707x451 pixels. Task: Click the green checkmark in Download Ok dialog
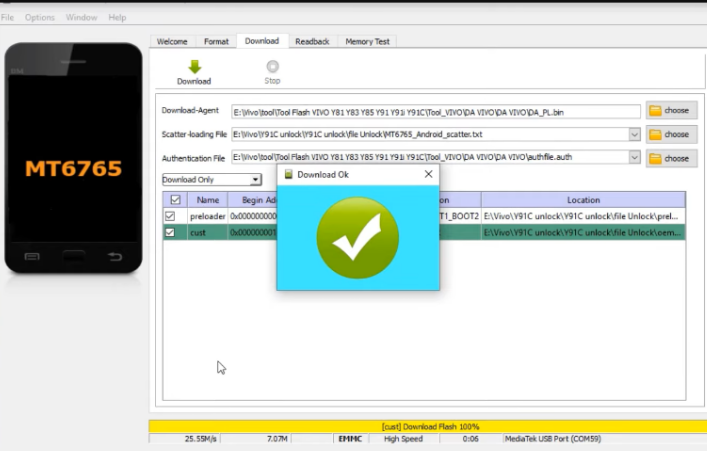(x=358, y=238)
